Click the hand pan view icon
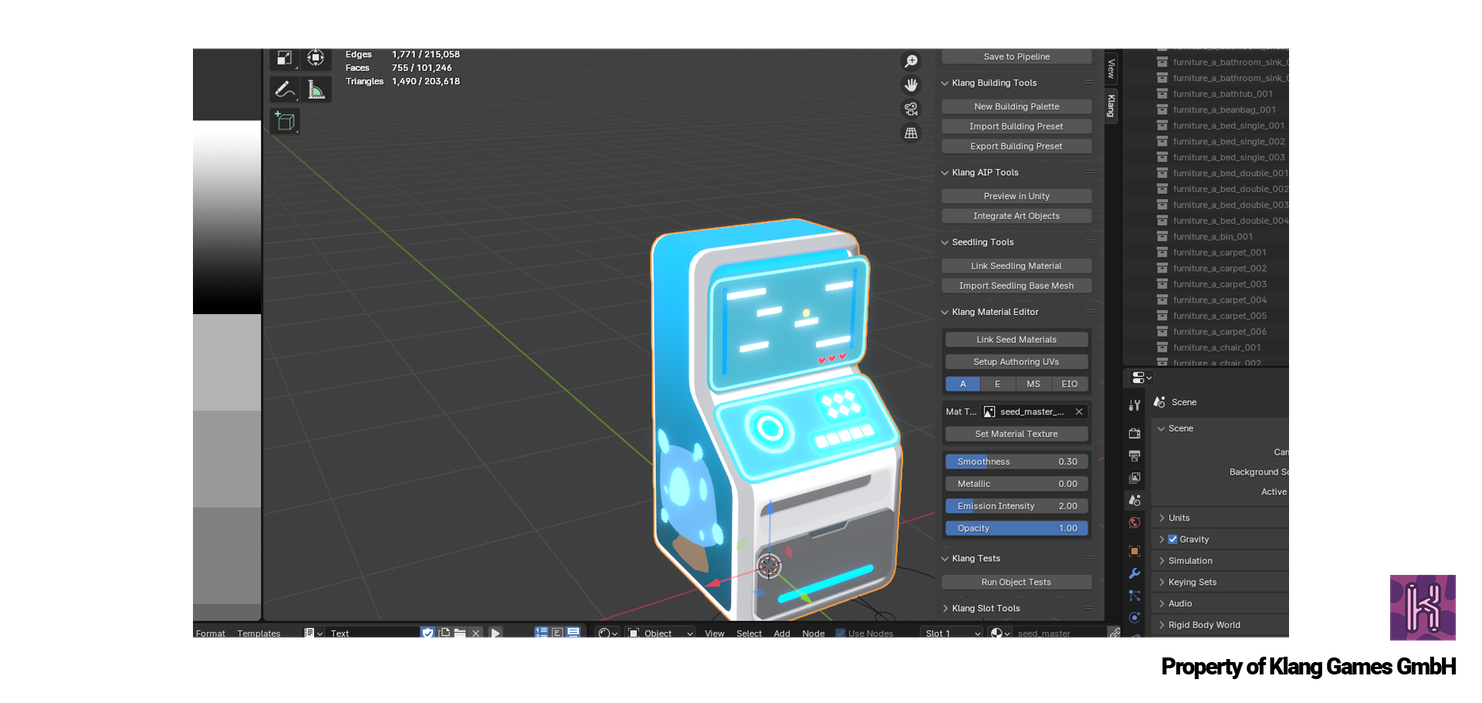 tap(911, 85)
